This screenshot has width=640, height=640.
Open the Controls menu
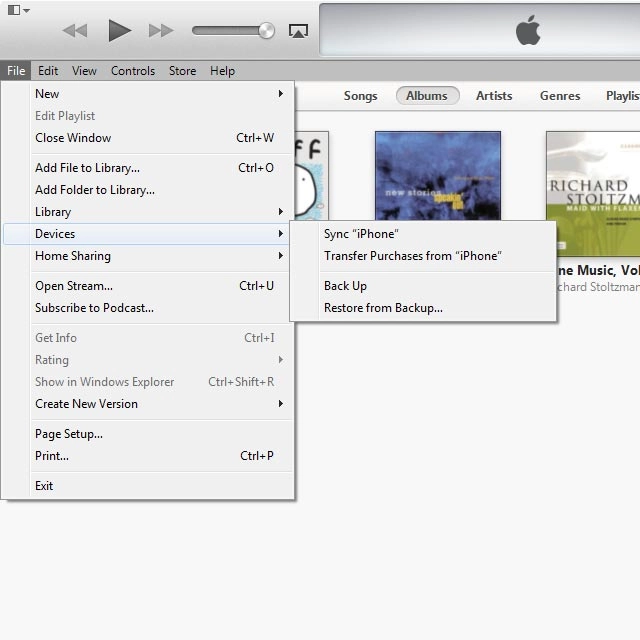[x=132, y=71]
